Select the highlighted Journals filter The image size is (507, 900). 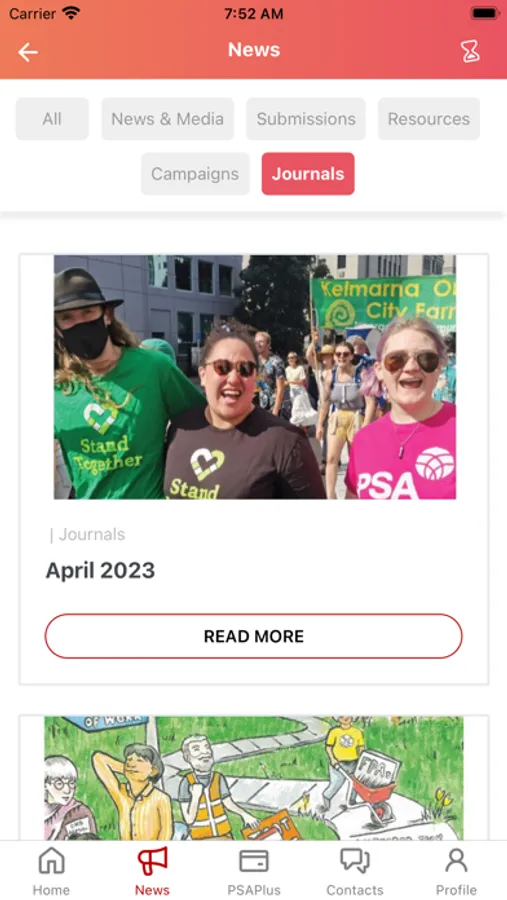pos(308,174)
